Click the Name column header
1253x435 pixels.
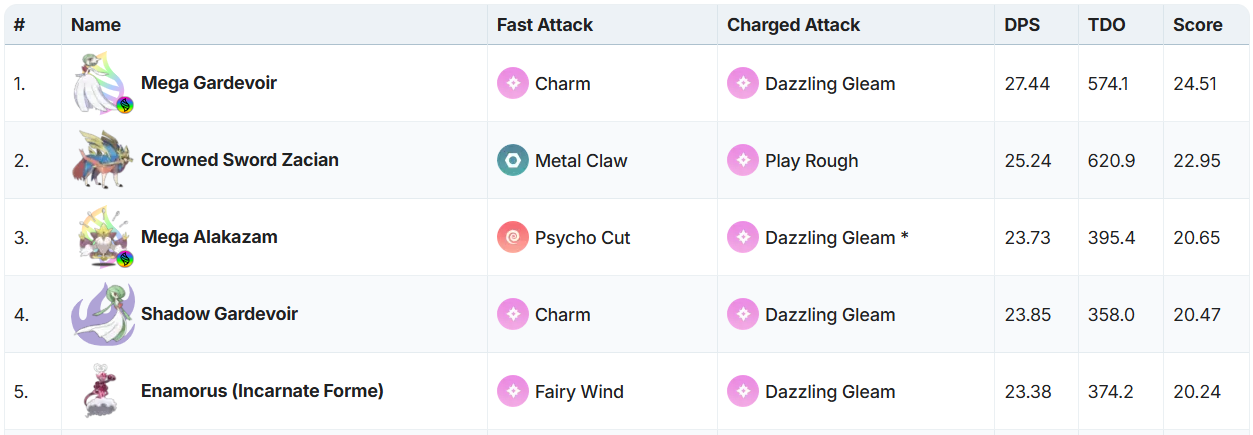(96, 25)
